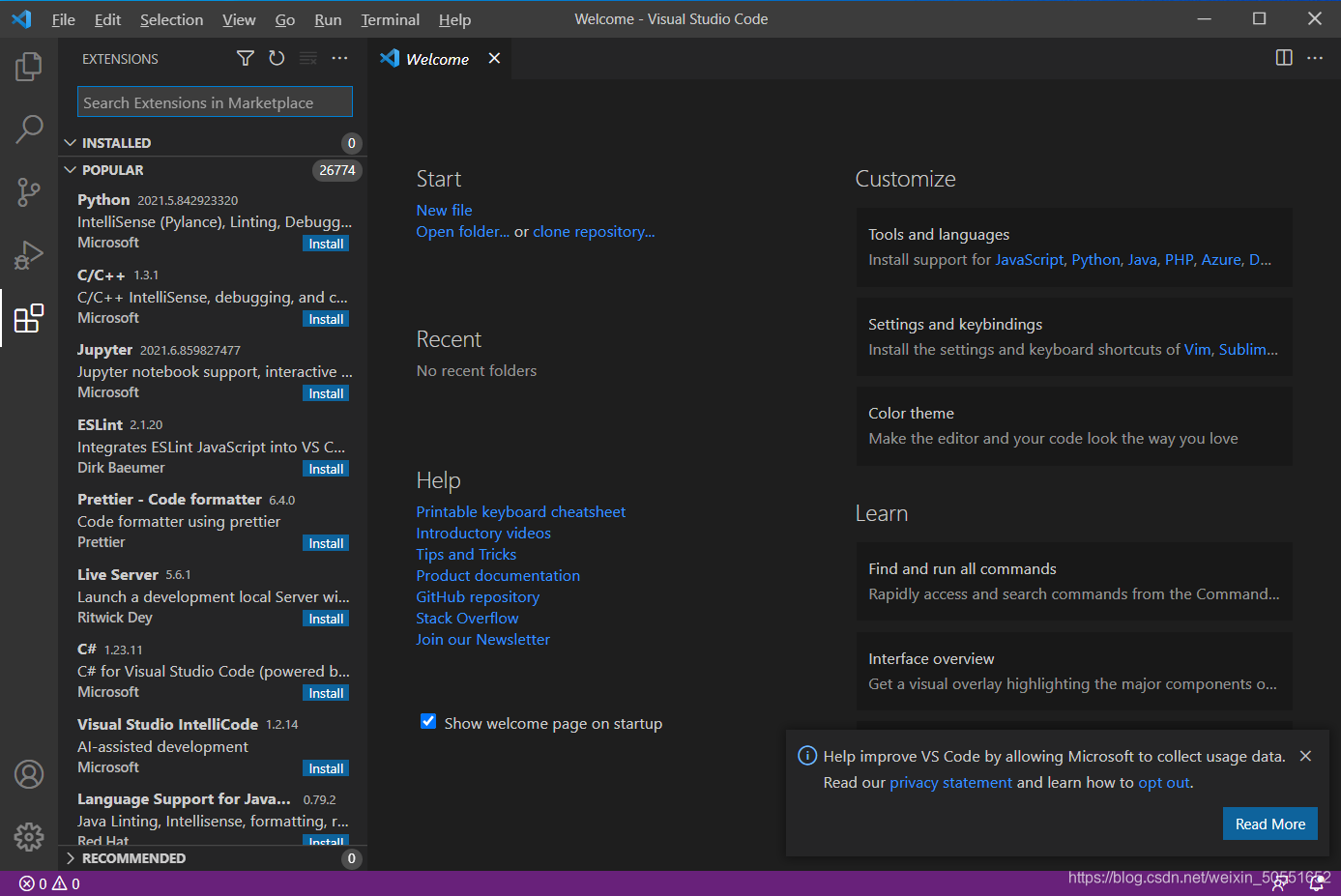
Task: Install the ESLint extension
Action: point(326,469)
